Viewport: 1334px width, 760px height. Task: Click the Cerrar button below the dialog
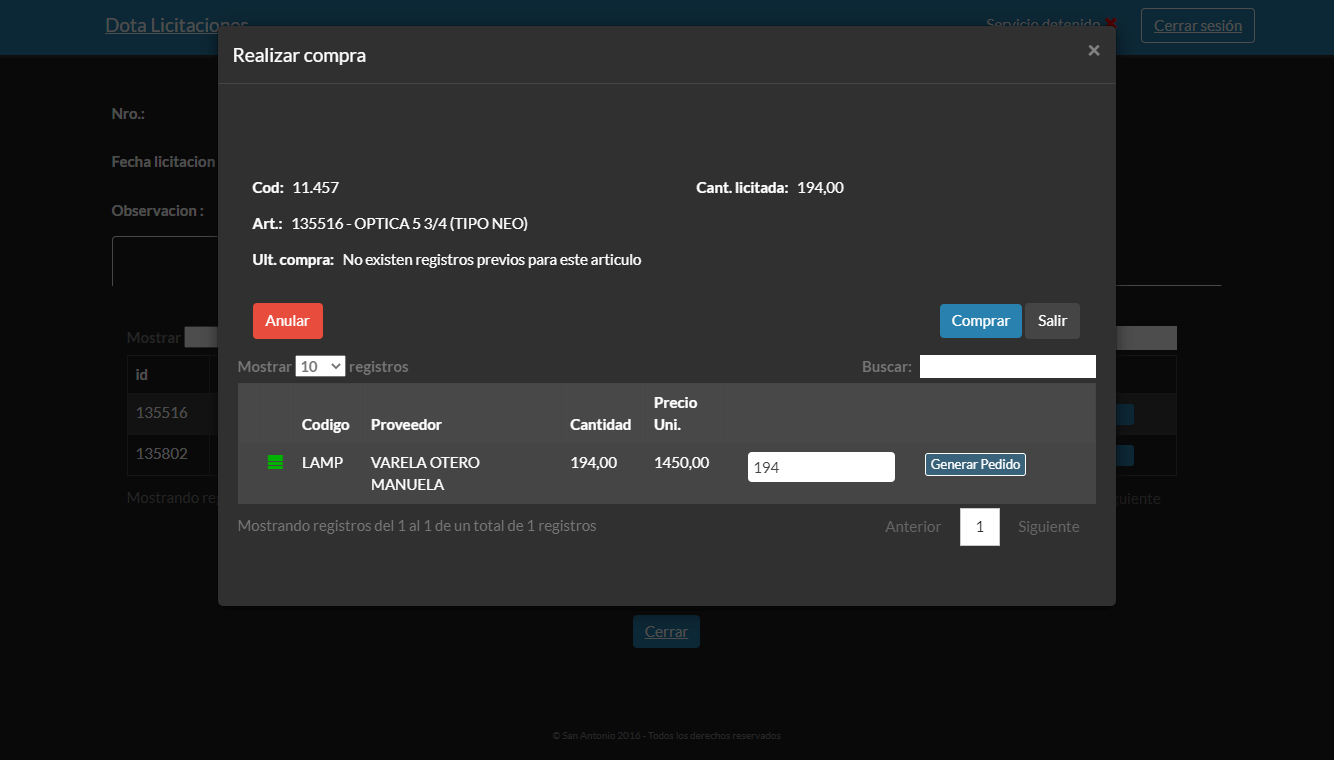[x=666, y=632]
